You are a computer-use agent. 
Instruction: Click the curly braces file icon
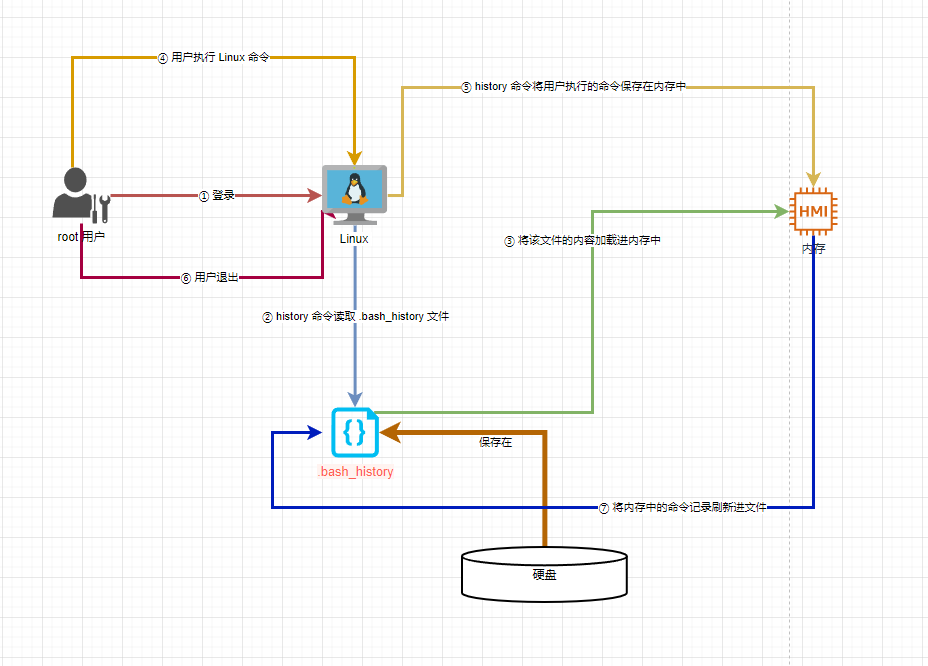tap(355, 433)
